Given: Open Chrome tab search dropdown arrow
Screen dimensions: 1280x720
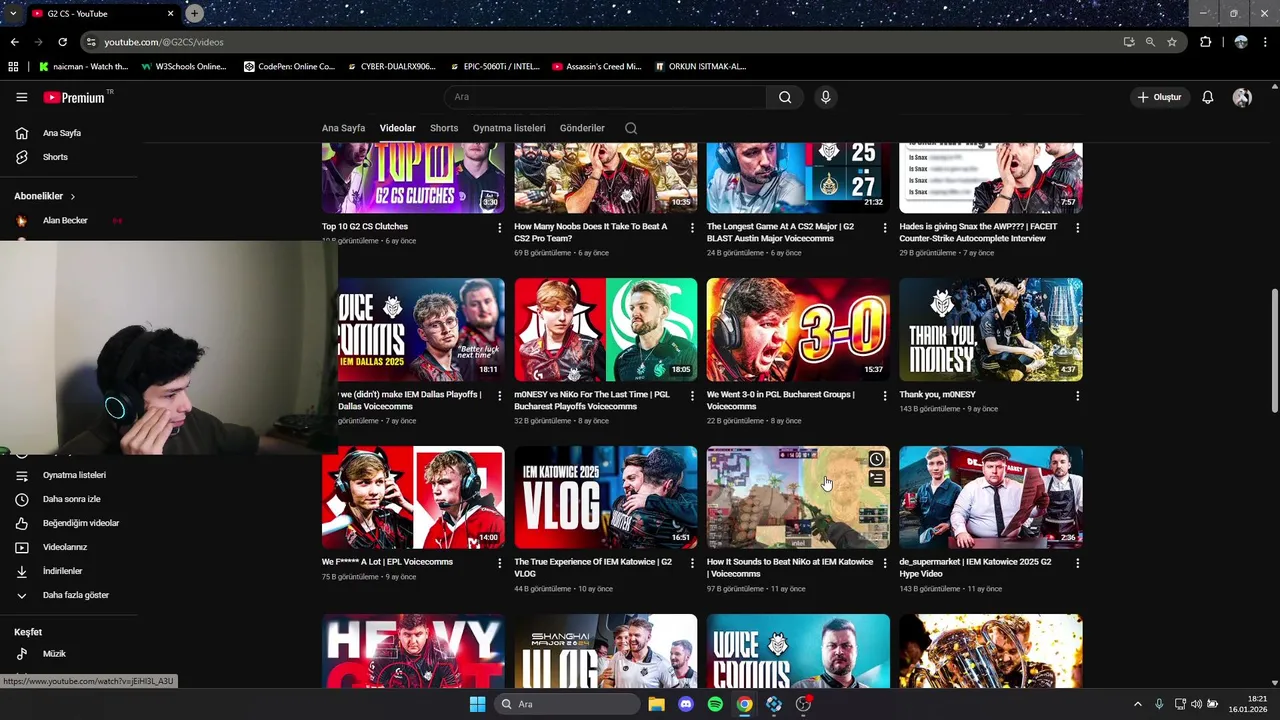Looking at the screenshot, I should point(12,13).
